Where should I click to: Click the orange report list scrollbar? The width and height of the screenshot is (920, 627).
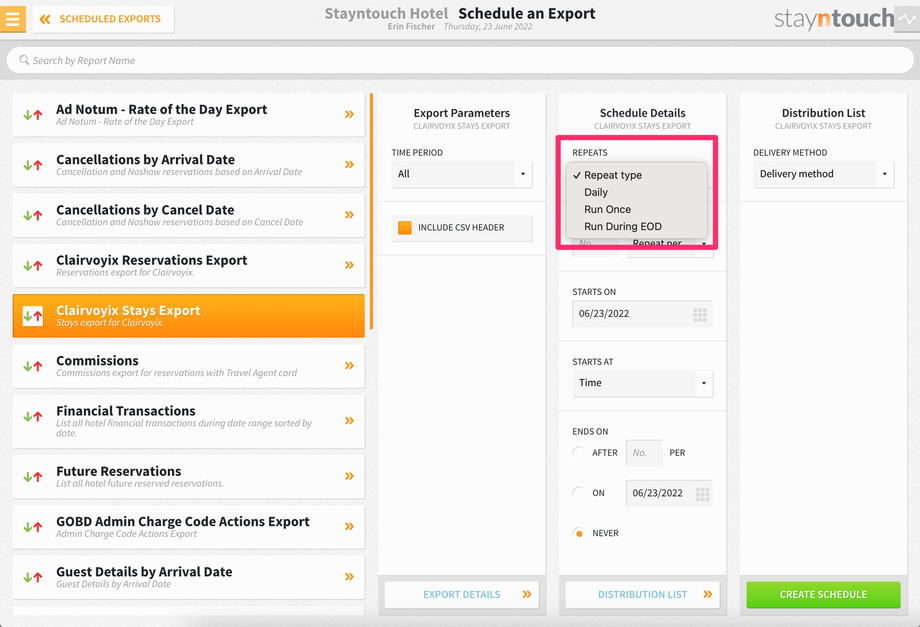[x=371, y=211]
